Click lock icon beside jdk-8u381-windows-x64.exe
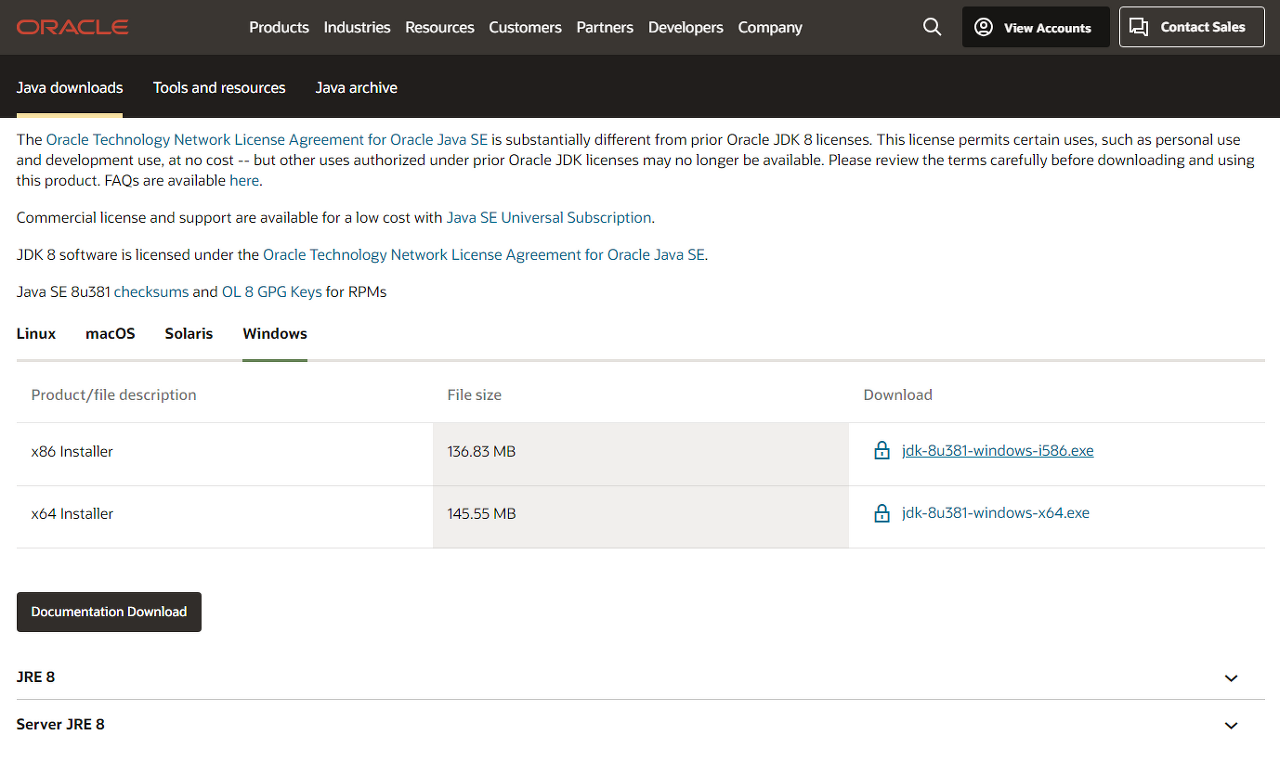Image resolution: width=1280 pixels, height=774 pixels. 882,513
